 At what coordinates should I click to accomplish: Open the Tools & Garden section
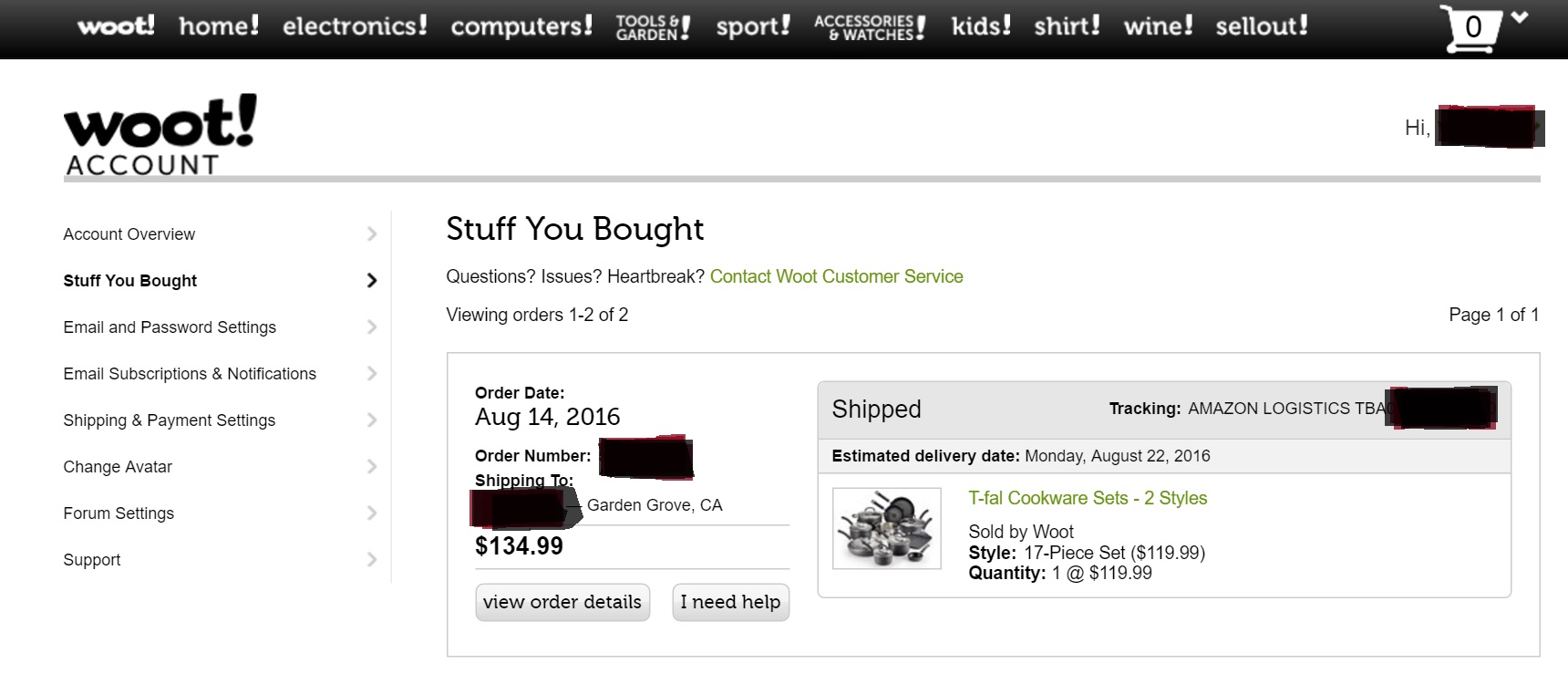click(x=653, y=27)
